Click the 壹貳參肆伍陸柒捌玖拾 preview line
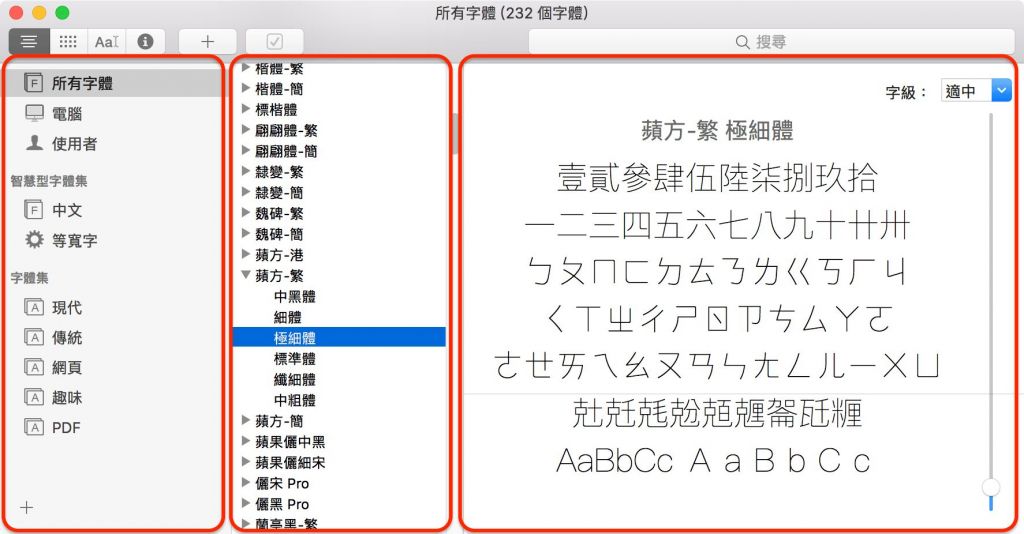Viewport: 1024px width, 534px height. (x=717, y=178)
